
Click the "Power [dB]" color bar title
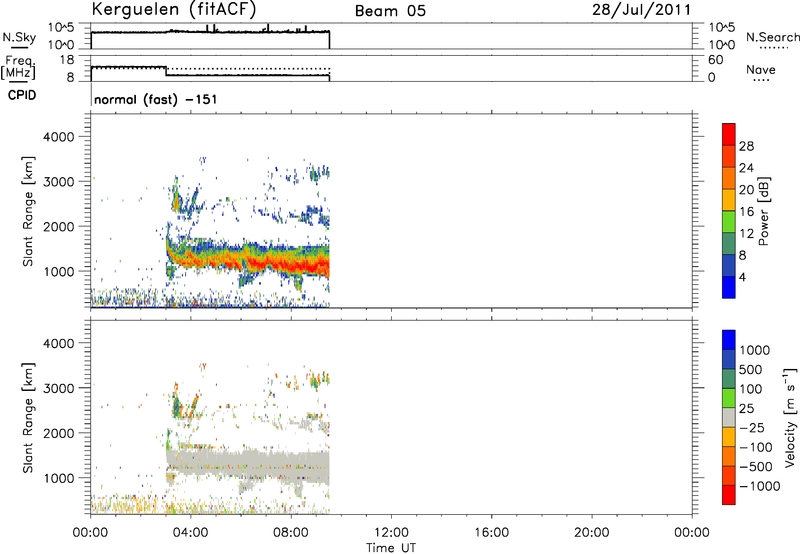pyautogui.click(x=763, y=211)
